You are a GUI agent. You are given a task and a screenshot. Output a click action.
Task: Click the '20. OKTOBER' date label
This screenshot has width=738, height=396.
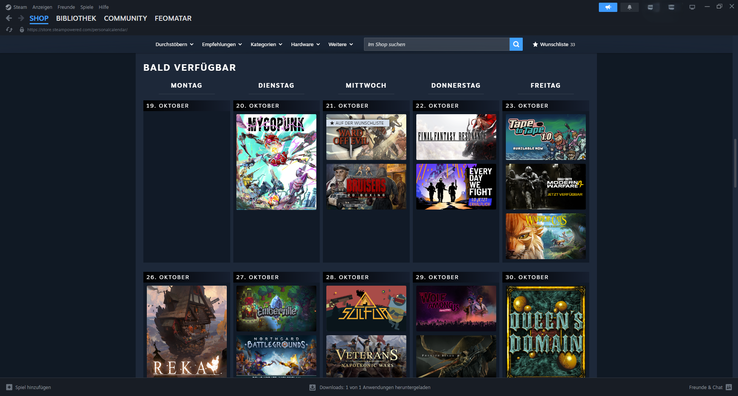click(257, 106)
